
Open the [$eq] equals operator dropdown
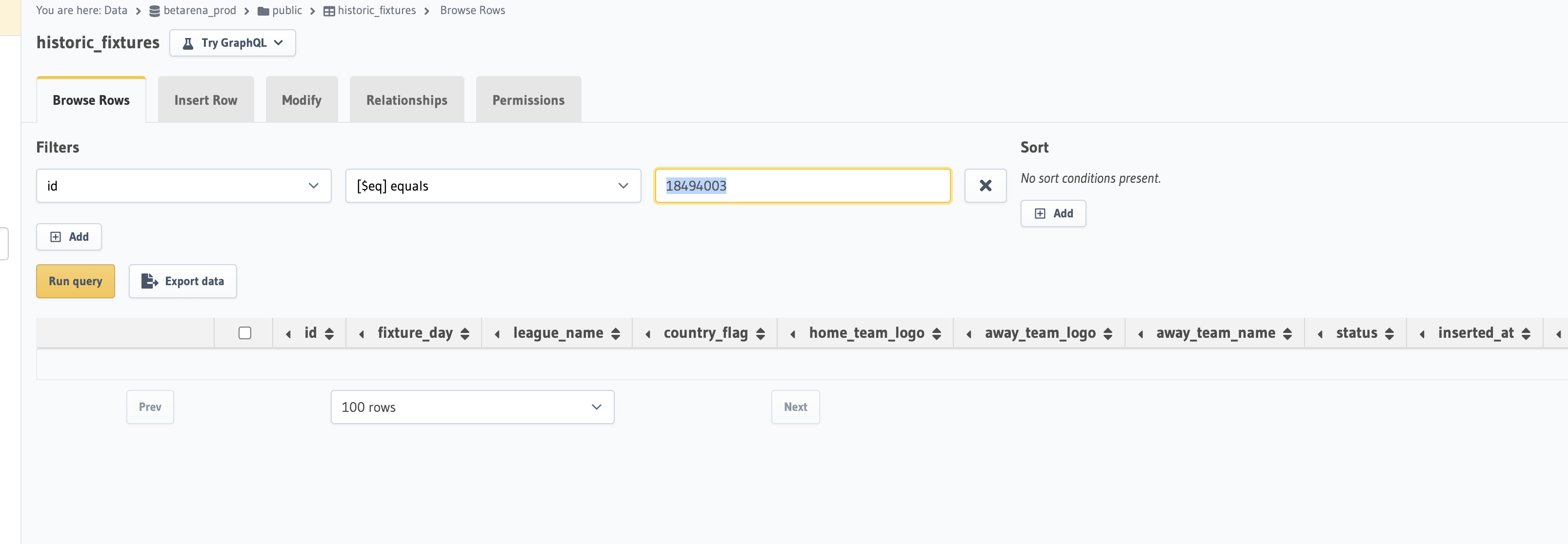pos(492,186)
